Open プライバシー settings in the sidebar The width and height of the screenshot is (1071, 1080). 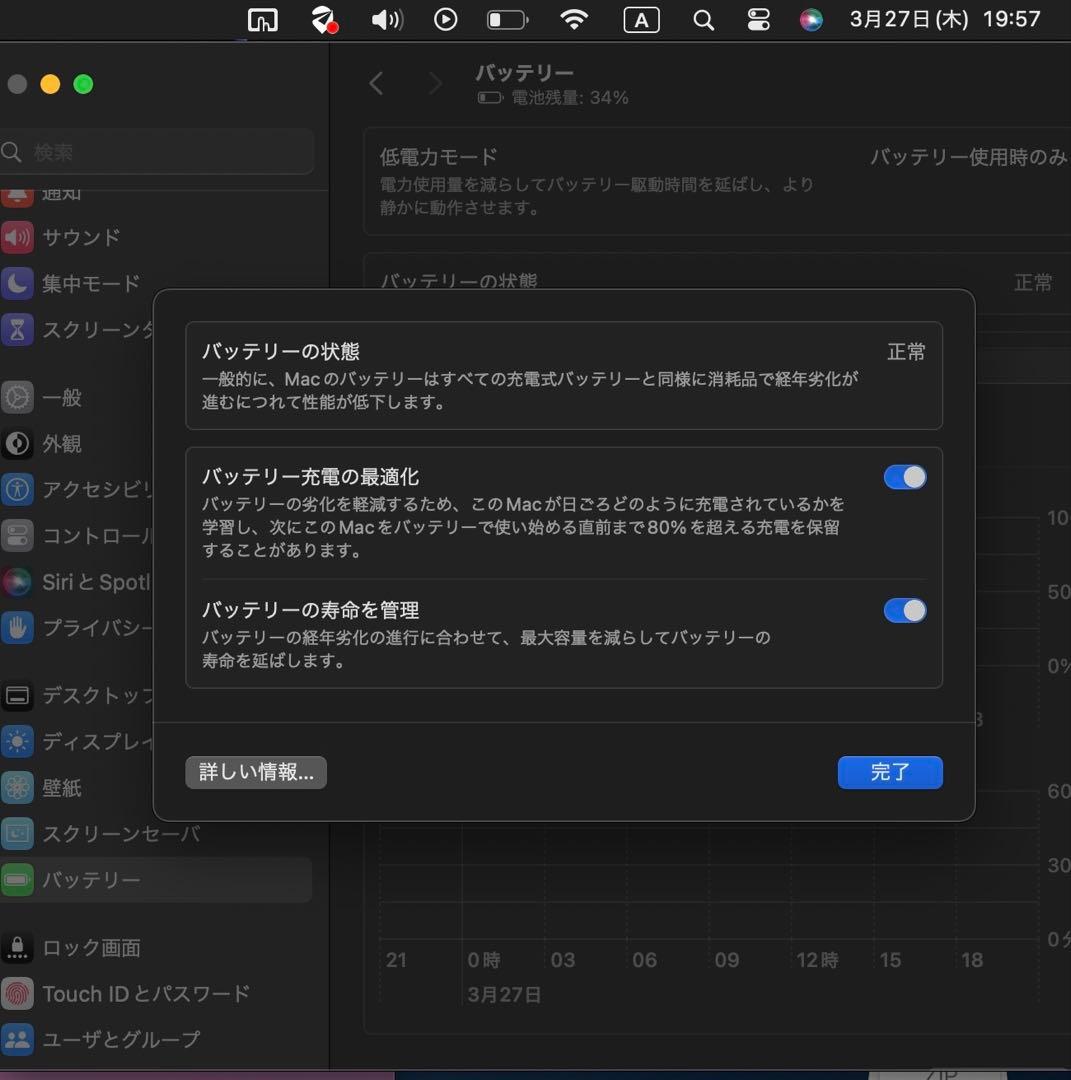(x=95, y=628)
